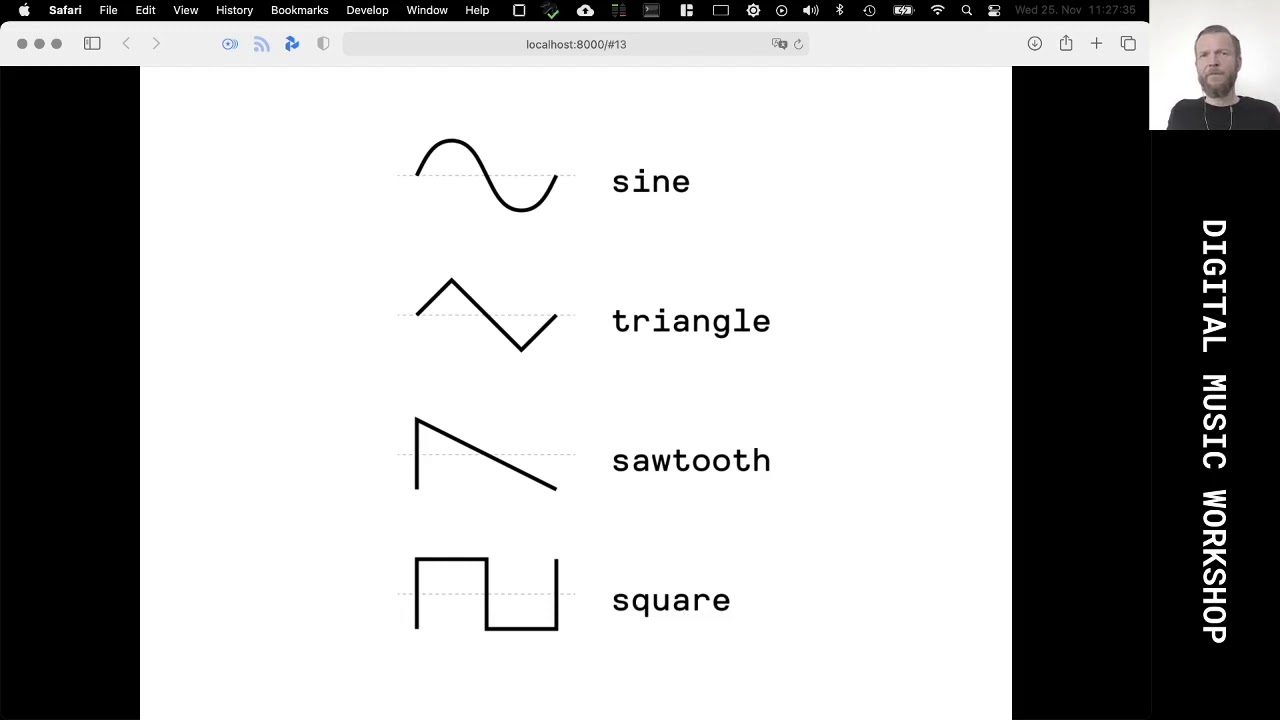Screen dimensions: 1280x720
Task: Click the rounded square menu bar icon
Action: point(519,10)
